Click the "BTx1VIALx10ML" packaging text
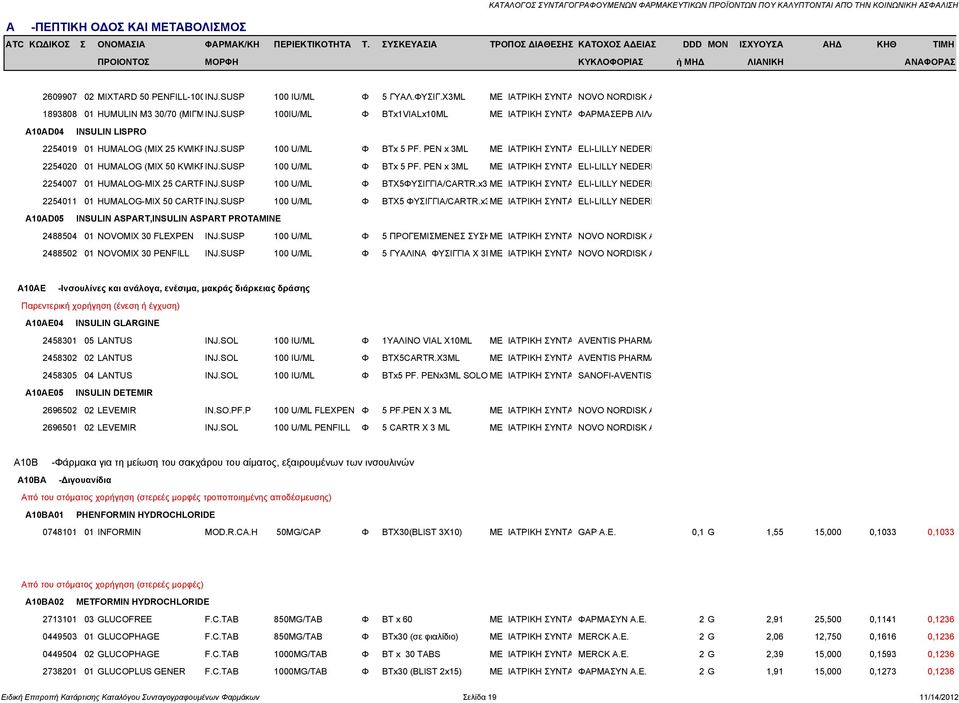The image size is (959, 703). pos(415,114)
